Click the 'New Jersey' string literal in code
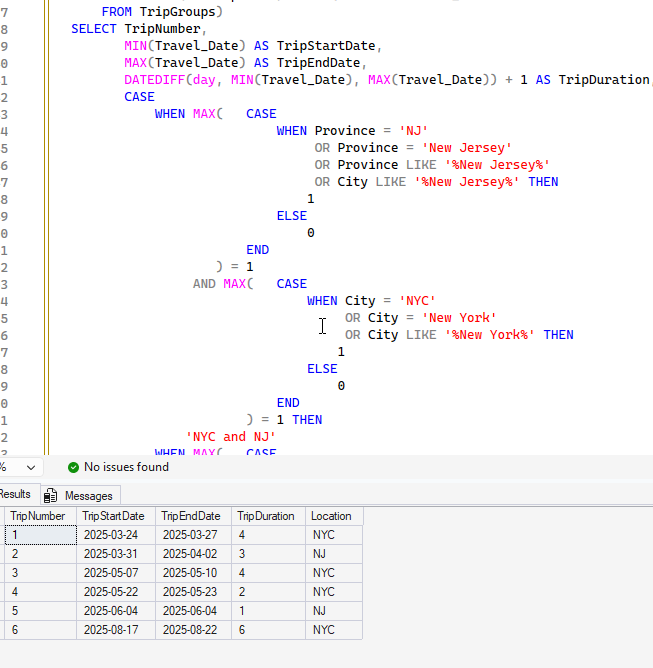This screenshot has height=668, width=653. pos(467,148)
